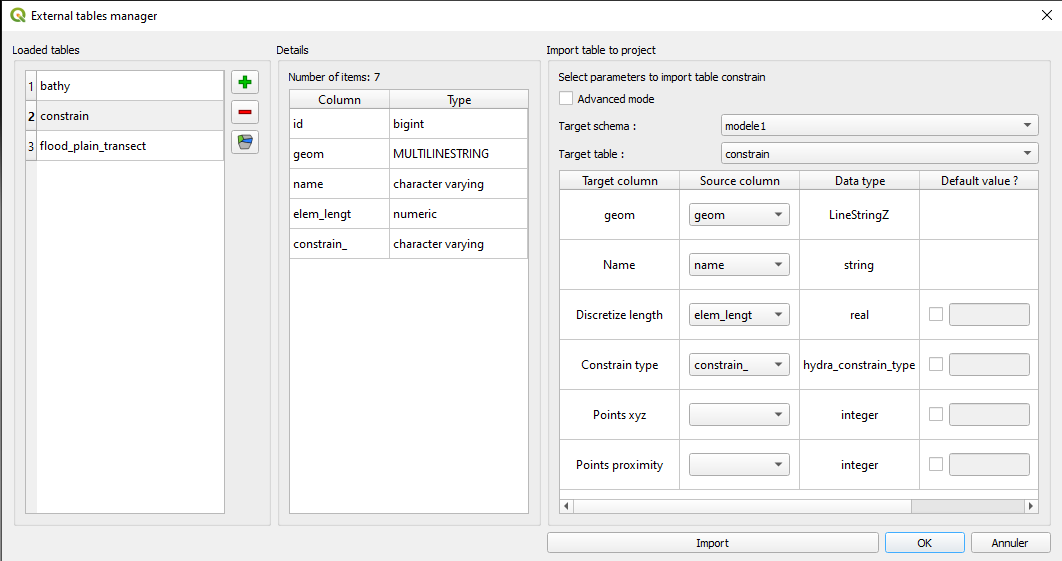This screenshot has height=561, width=1062.
Task: Click the Target column header
Action: [x=620, y=181]
